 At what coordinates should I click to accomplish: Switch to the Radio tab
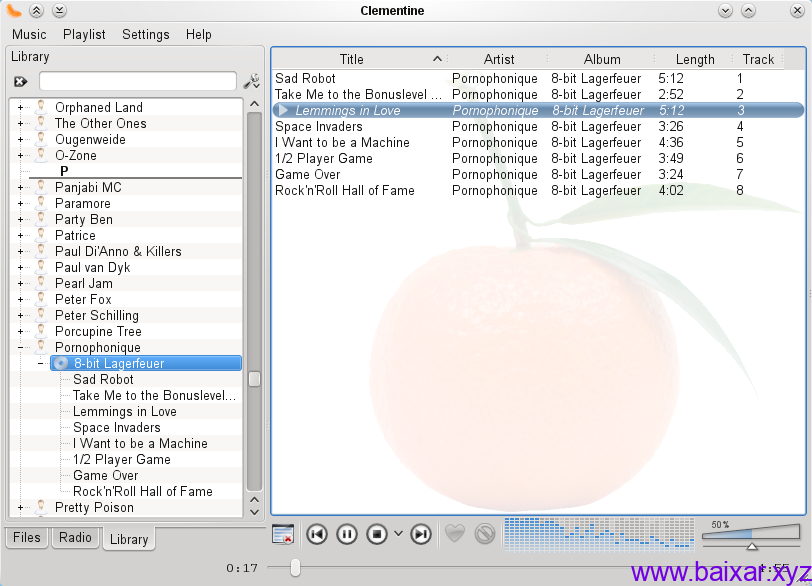pyautogui.click(x=75, y=538)
